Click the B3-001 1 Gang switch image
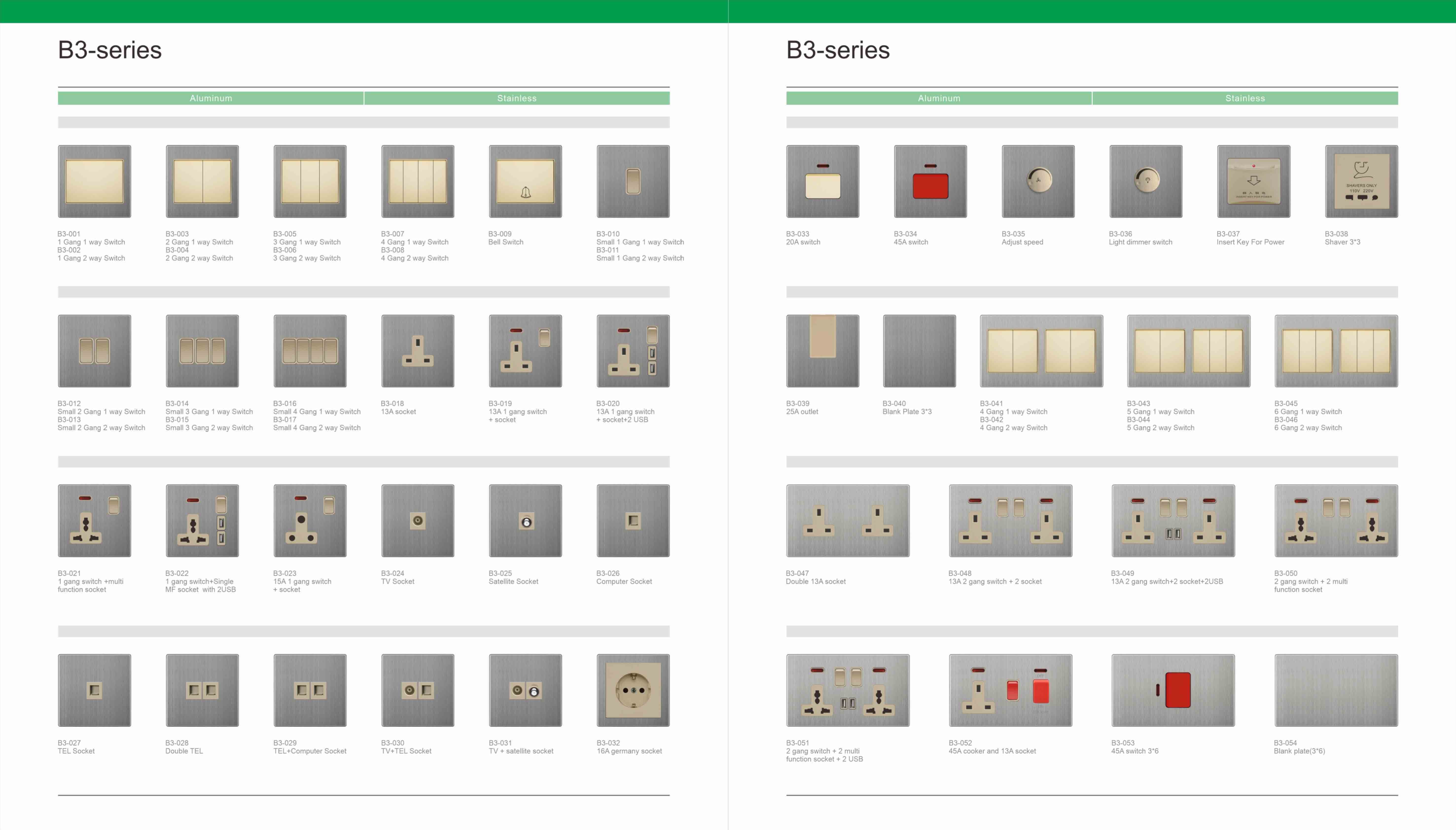Image resolution: width=1456 pixels, height=830 pixels. click(x=94, y=181)
